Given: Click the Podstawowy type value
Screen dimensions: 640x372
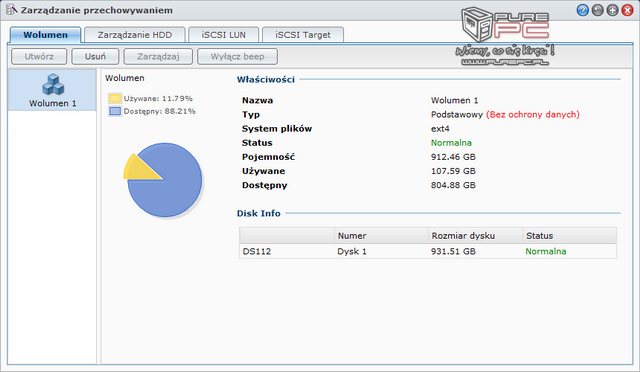Looking at the screenshot, I should pyautogui.click(x=457, y=114).
